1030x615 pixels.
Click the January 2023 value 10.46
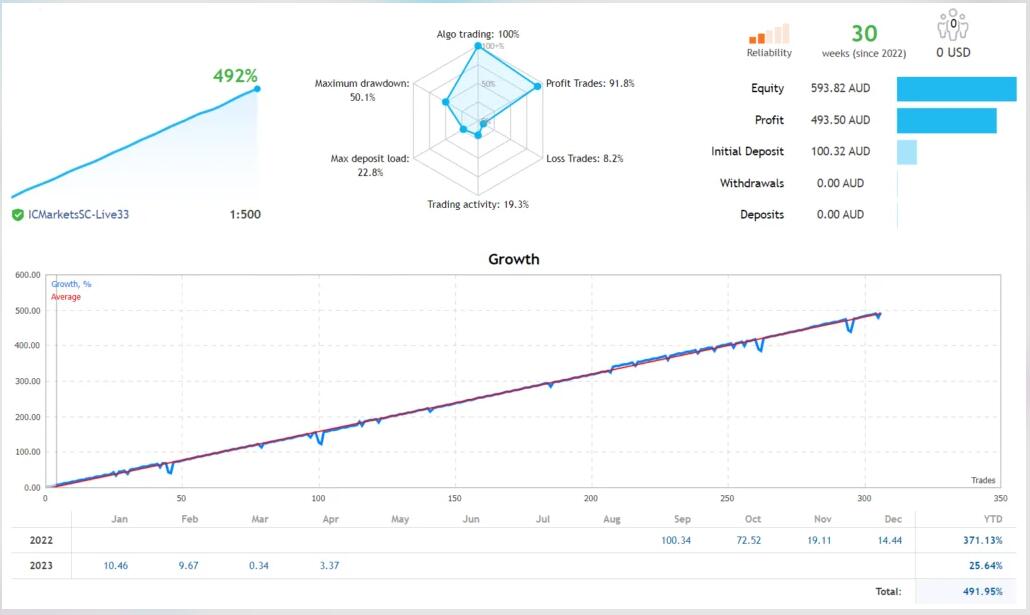click(x=117, y=566)
